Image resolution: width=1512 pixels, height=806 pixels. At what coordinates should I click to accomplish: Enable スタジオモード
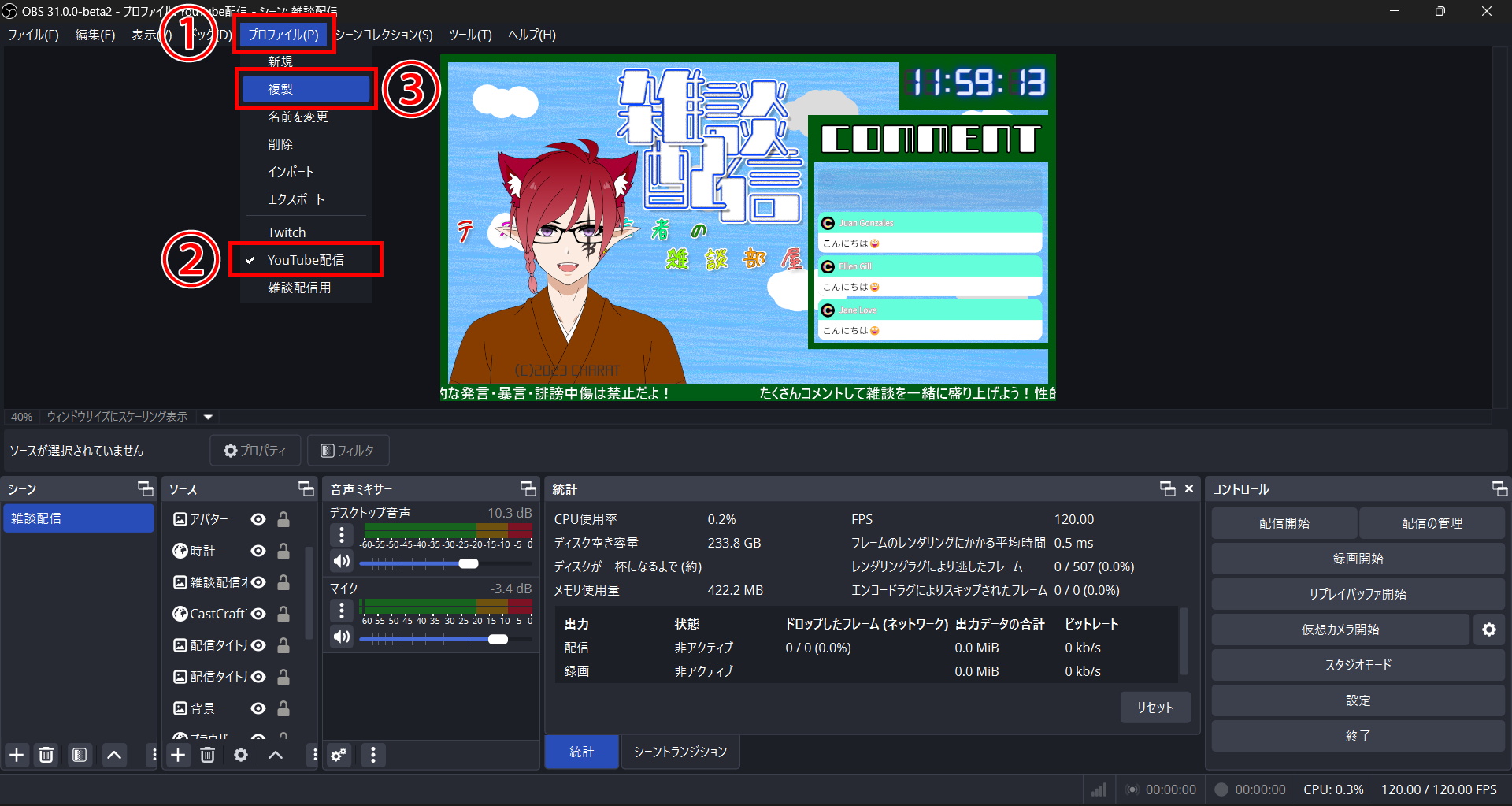tap(1358, 665)
